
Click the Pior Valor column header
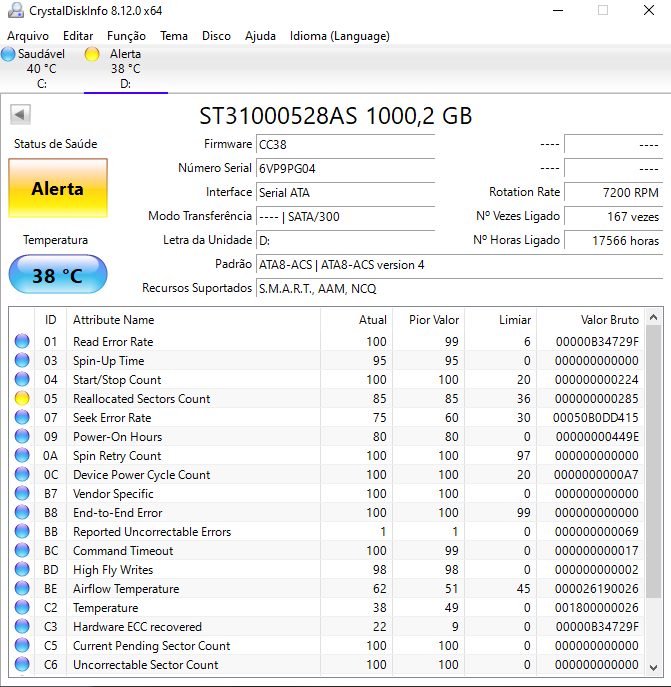429,320
